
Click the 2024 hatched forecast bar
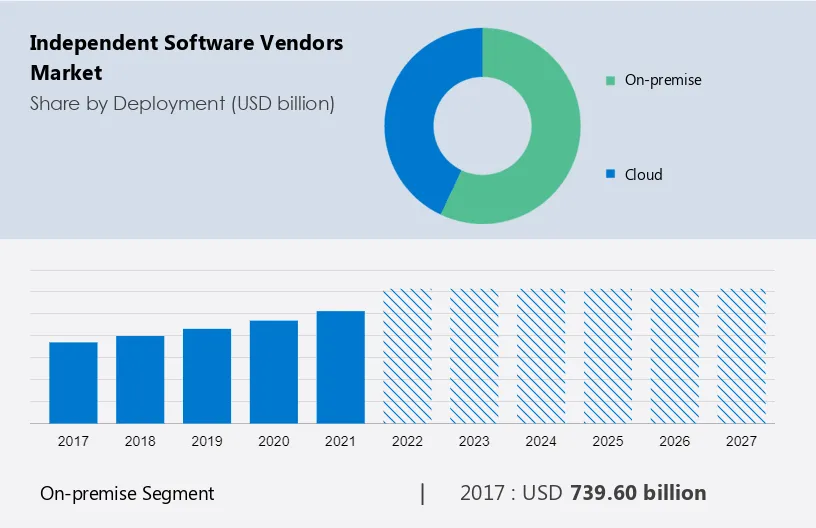[x=541, y=356]
